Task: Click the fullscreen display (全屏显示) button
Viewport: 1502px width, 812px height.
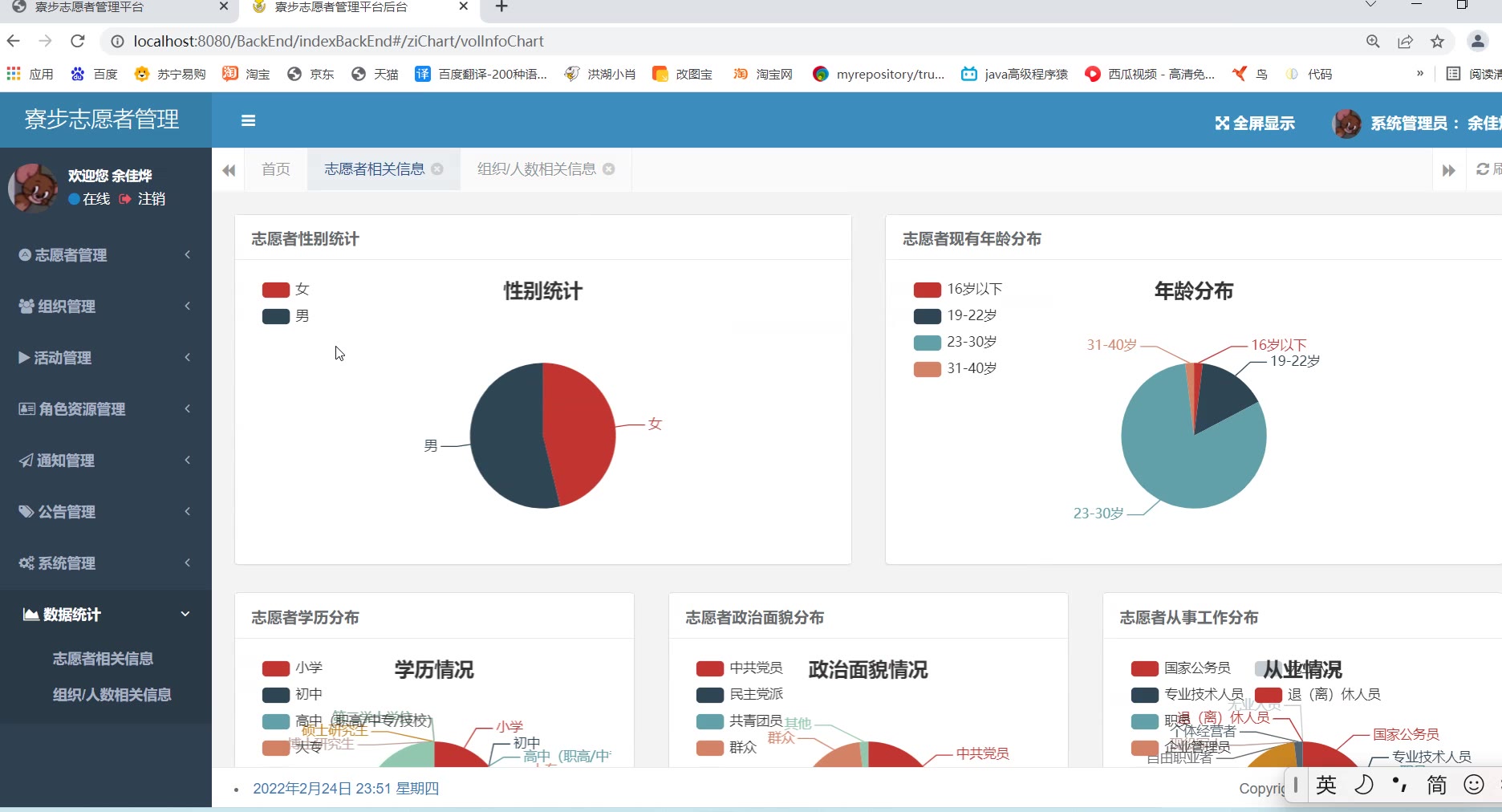Action: tap(1255, 123)
